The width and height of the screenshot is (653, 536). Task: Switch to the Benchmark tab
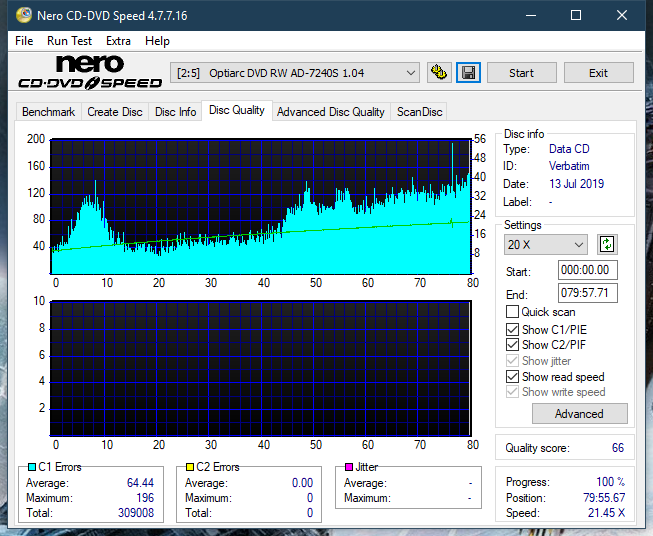[x=49, y=112]
